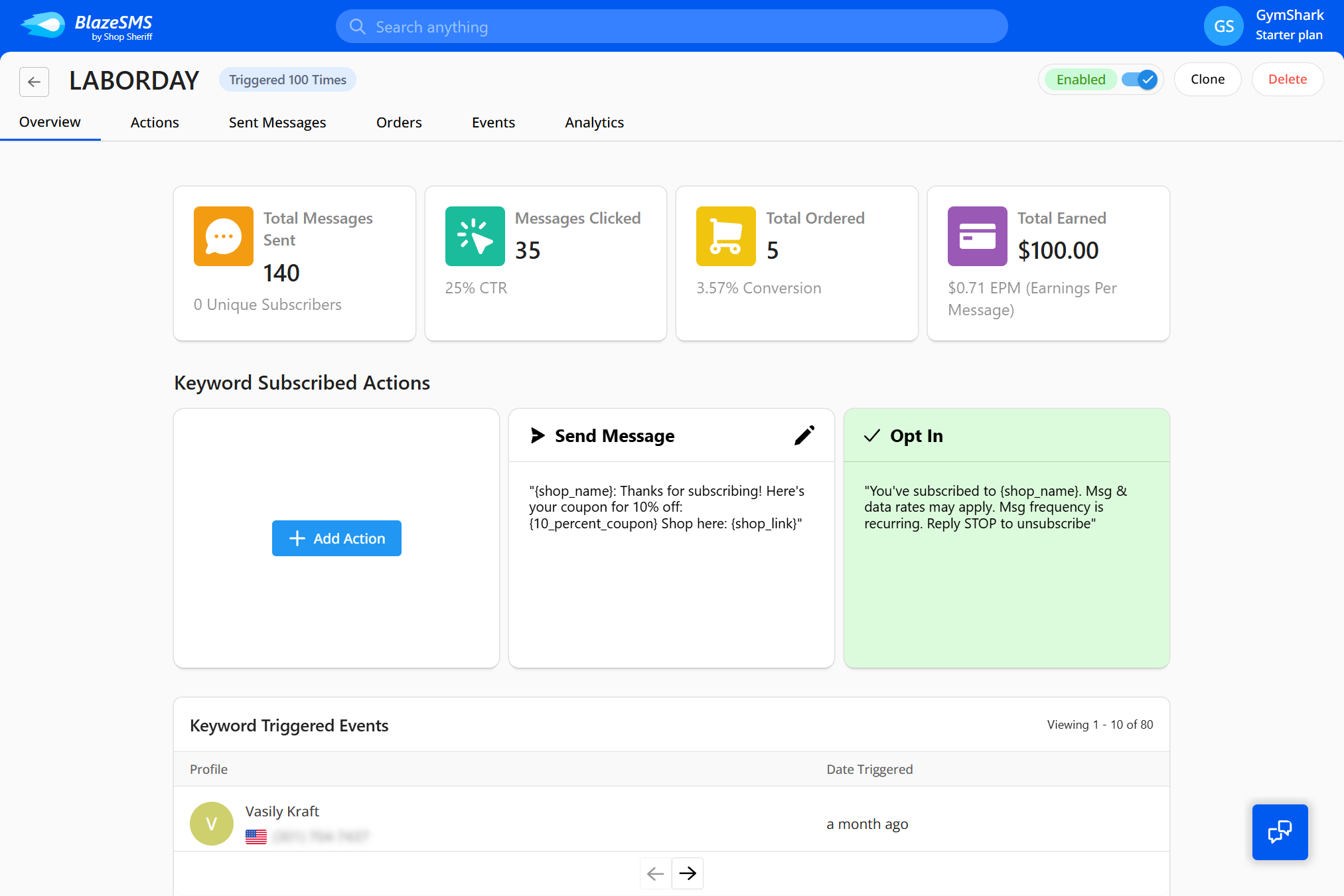The height and width of the screenshot is (896, 1344).
Task: Click the GymShark account name
Action: pos(1290,15)
